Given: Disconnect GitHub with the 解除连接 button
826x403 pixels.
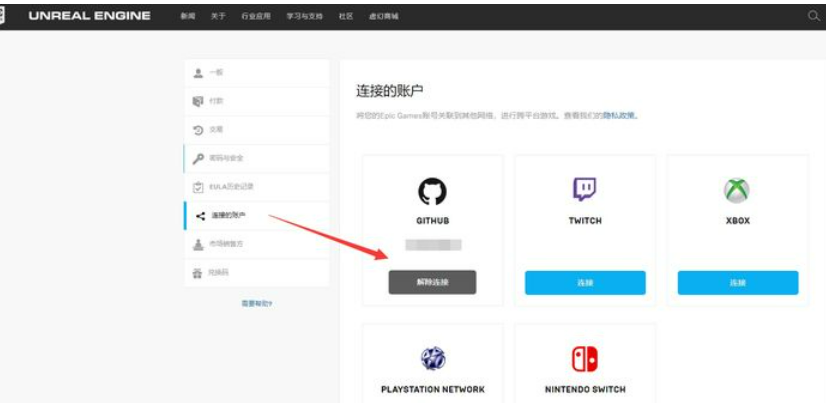Looking at the screenshot, I should (x=432, y=282).
